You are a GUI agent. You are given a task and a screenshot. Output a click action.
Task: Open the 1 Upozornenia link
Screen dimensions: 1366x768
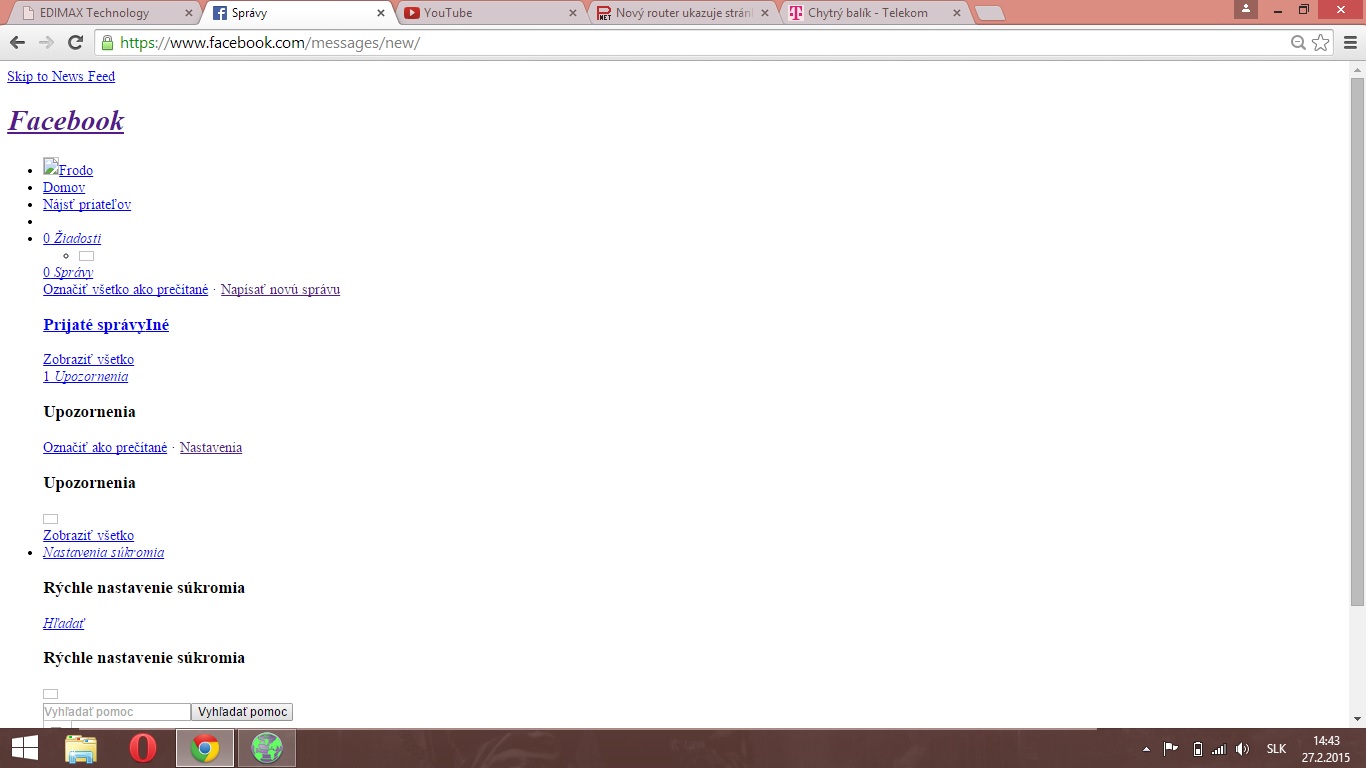coord(85,377)
